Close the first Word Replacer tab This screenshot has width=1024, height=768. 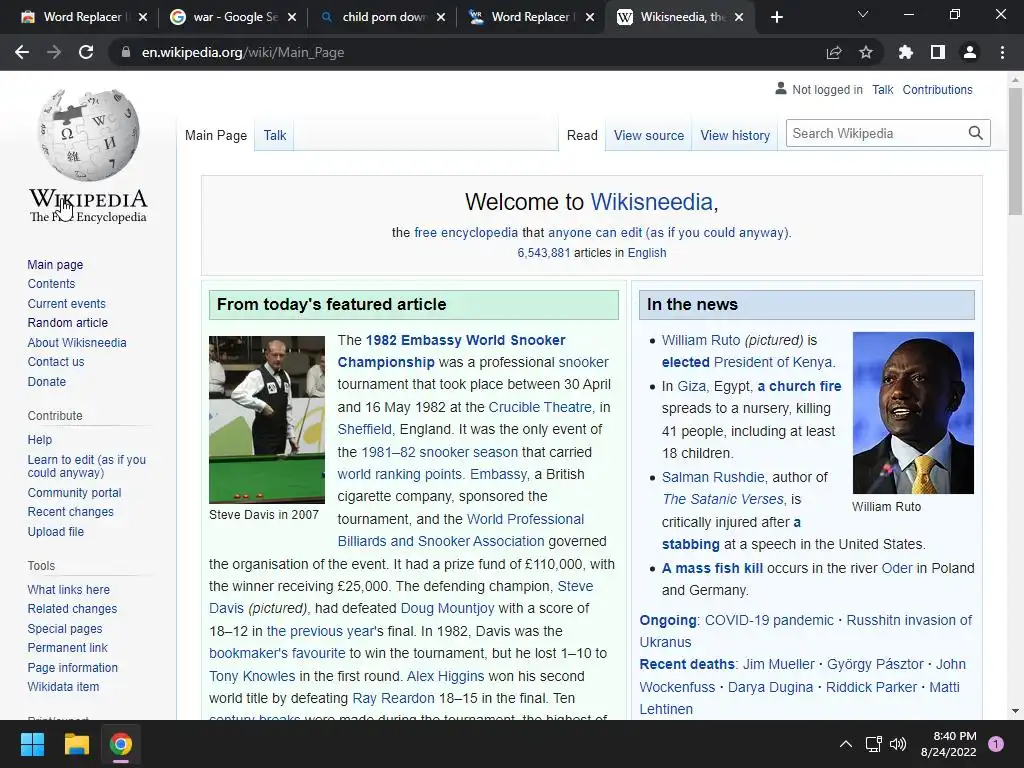(x=143, y=17)
